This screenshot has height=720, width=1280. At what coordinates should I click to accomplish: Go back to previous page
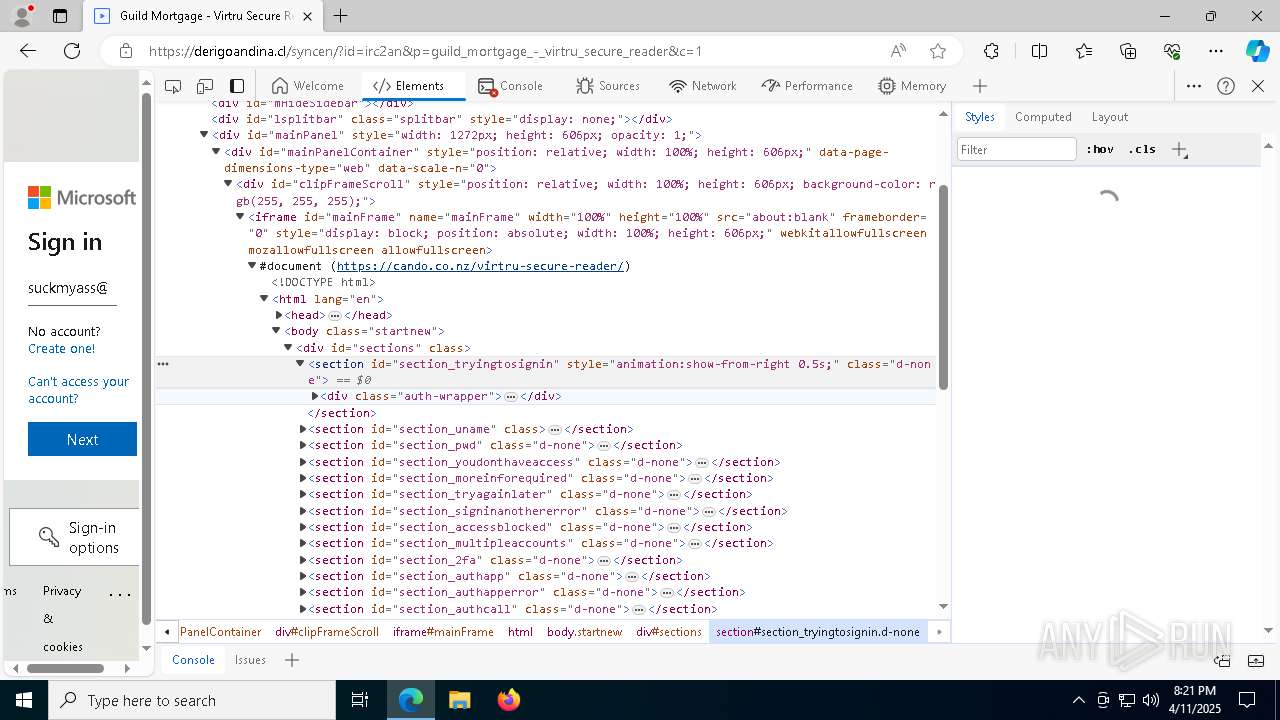pyautogui.click(x=28, y=51)
